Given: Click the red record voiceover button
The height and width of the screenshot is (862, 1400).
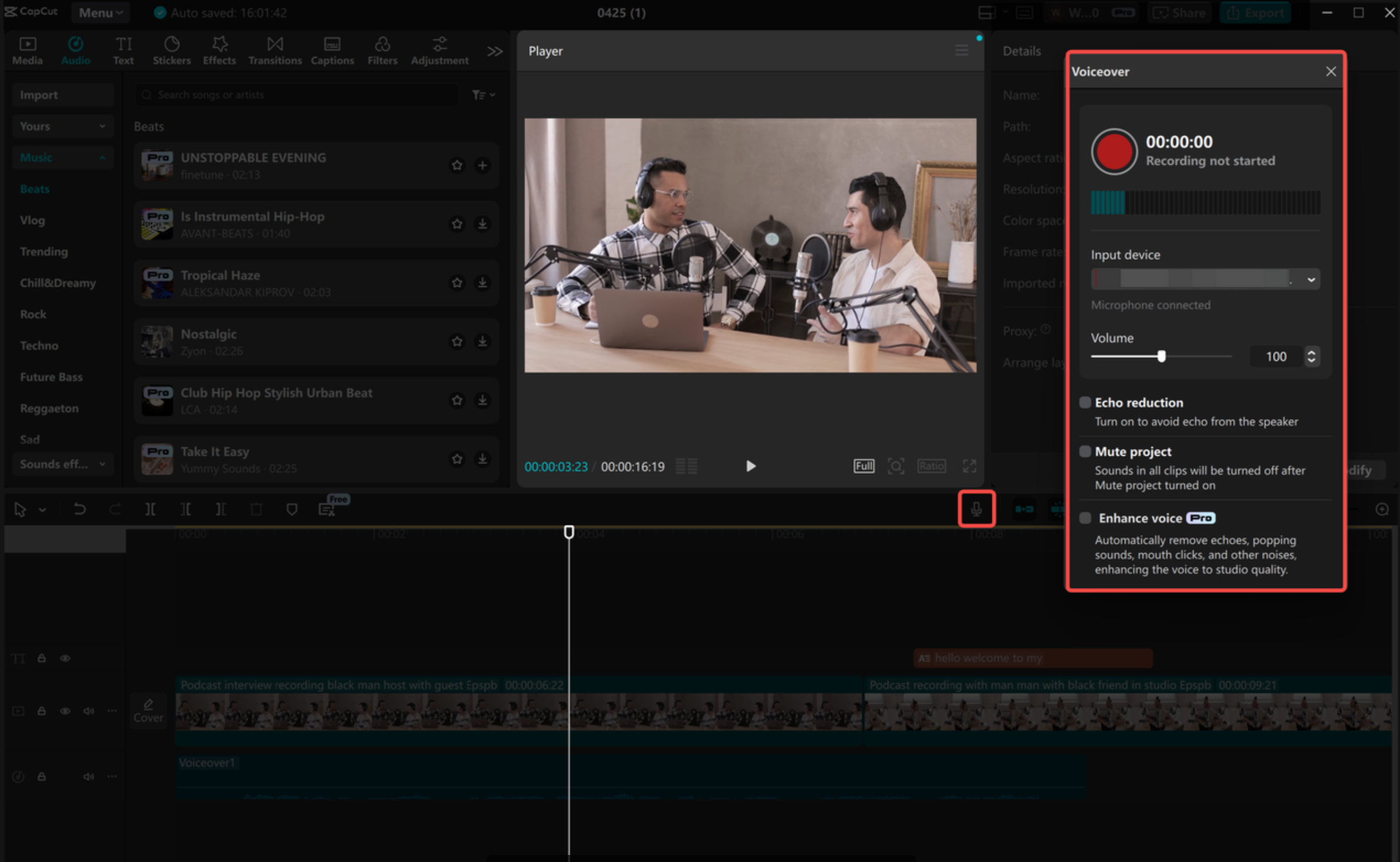Looking at the screenshot, I should pos(1113,152).
